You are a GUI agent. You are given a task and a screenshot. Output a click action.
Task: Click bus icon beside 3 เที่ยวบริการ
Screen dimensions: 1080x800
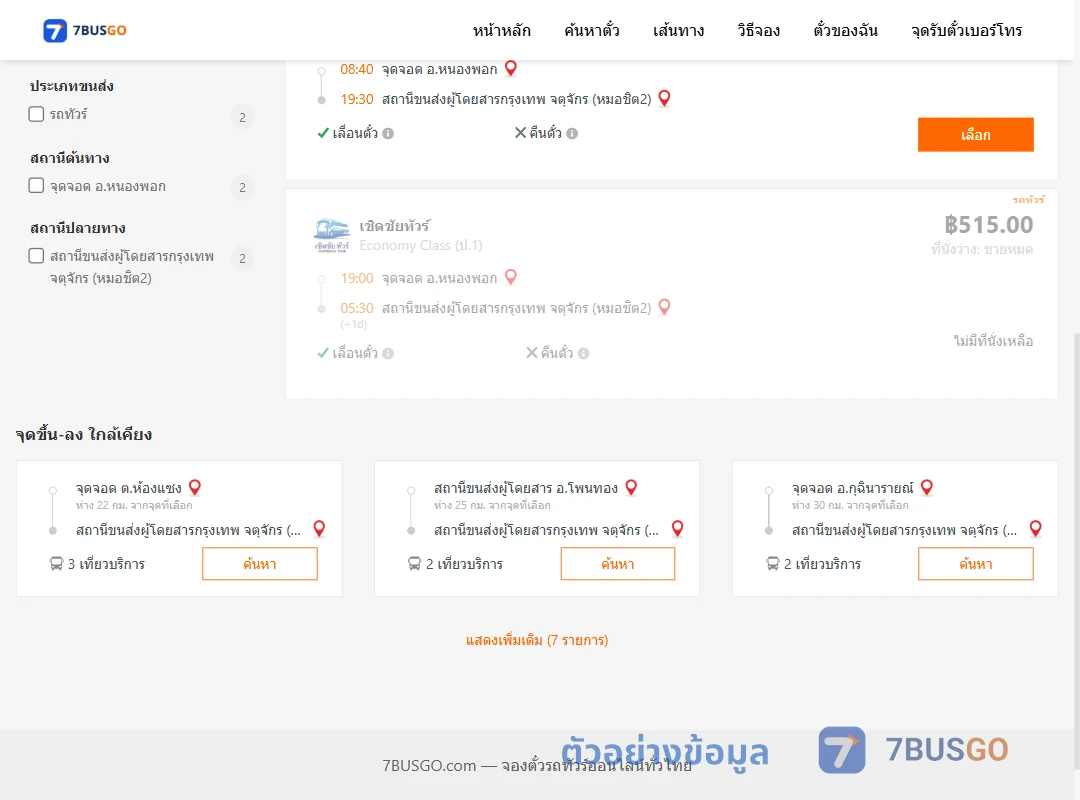click(56, 564)
